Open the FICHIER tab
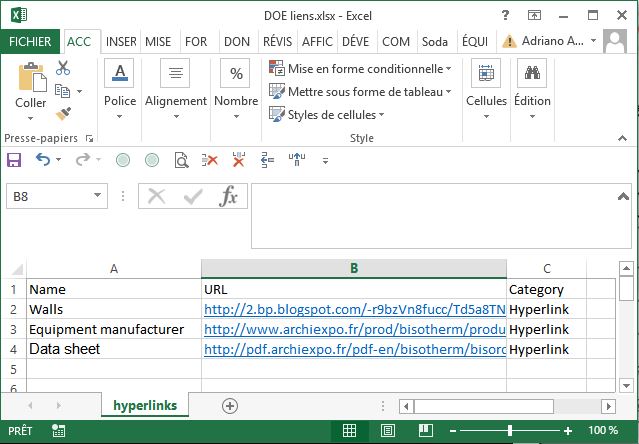The image size is (639, 444). point(30,42)
